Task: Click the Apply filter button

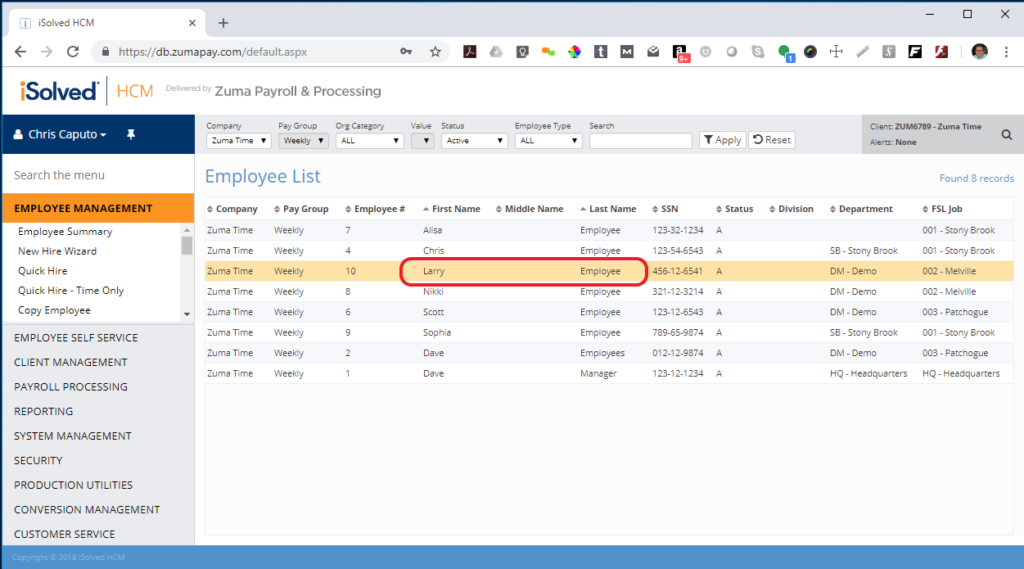Action: 721,140
